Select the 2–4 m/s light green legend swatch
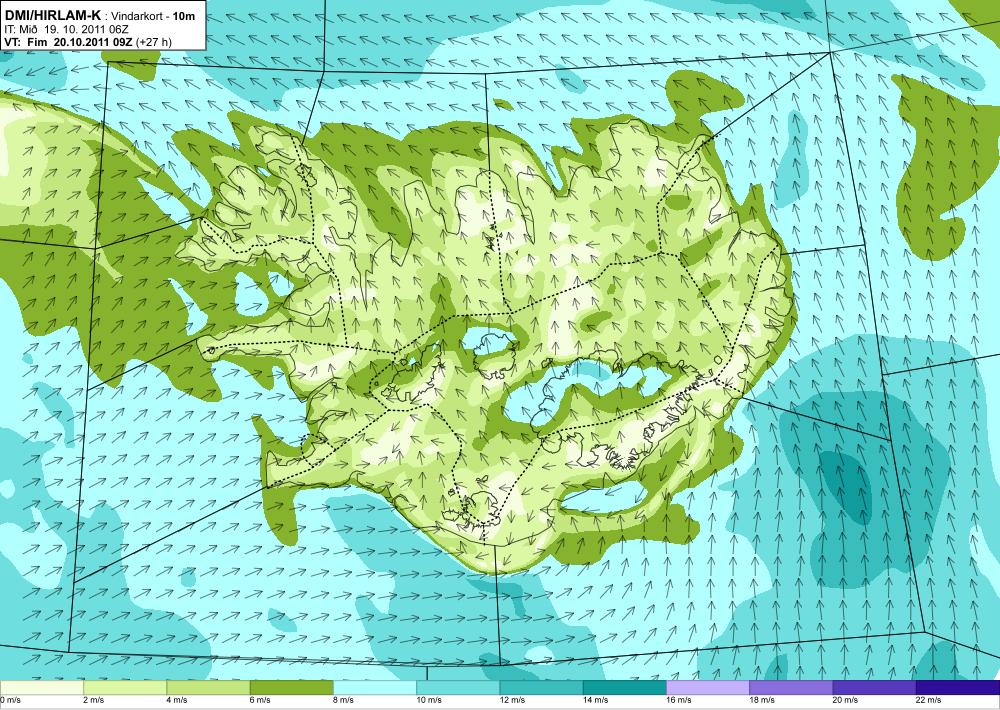 125,688
